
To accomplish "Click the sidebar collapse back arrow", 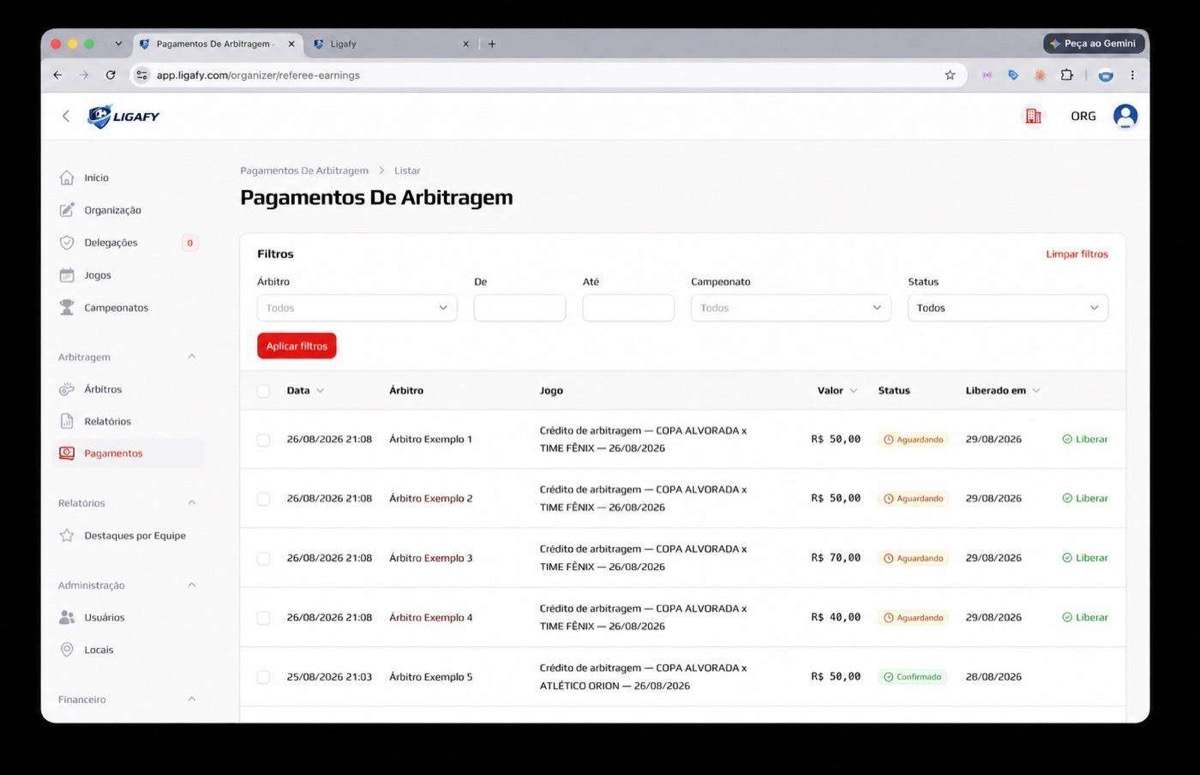I will coord(66,116).
